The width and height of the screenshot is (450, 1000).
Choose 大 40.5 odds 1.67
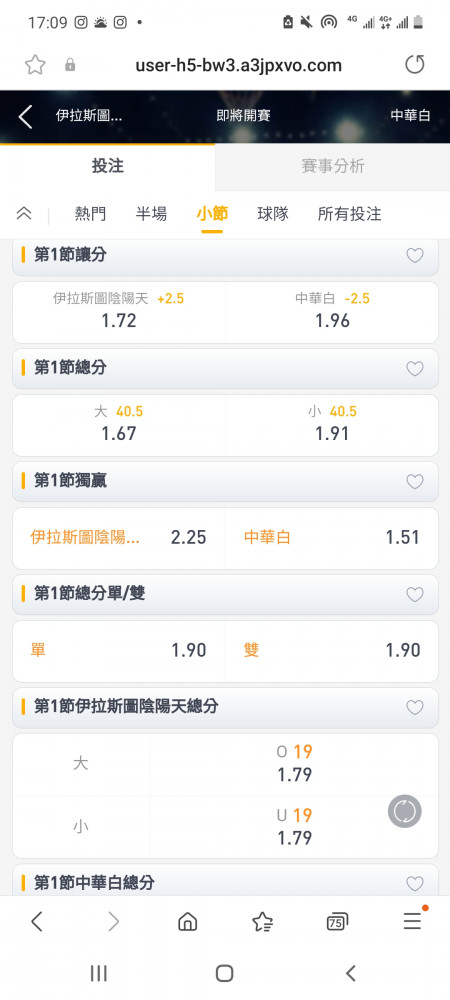coord(119,425)
